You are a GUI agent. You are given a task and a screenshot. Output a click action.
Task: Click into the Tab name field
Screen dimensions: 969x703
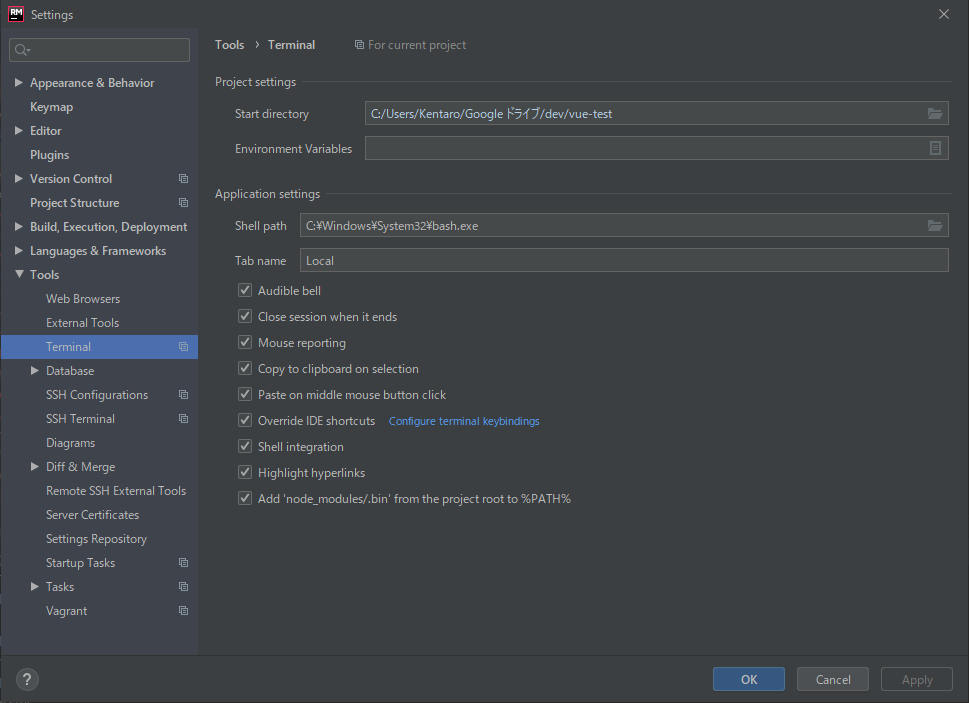pyautogui.click(x=624, y=260)
